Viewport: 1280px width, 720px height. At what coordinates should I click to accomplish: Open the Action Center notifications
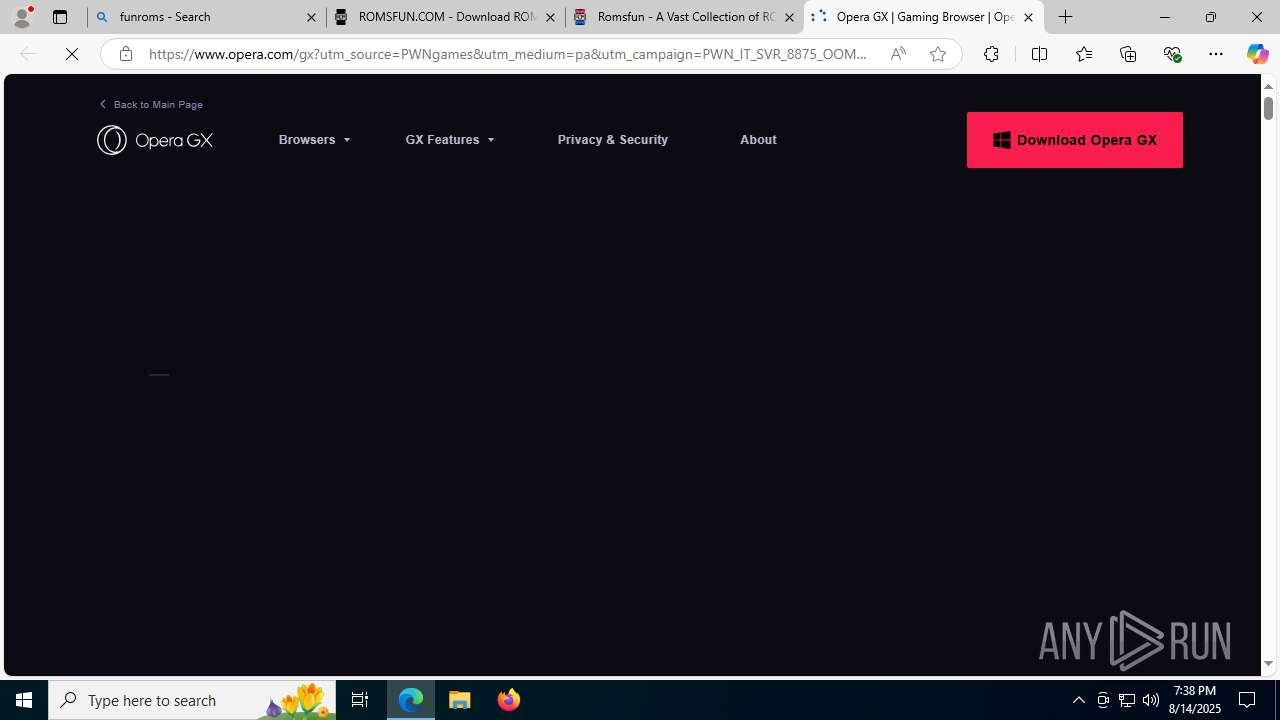click(x=1248, y=700)
